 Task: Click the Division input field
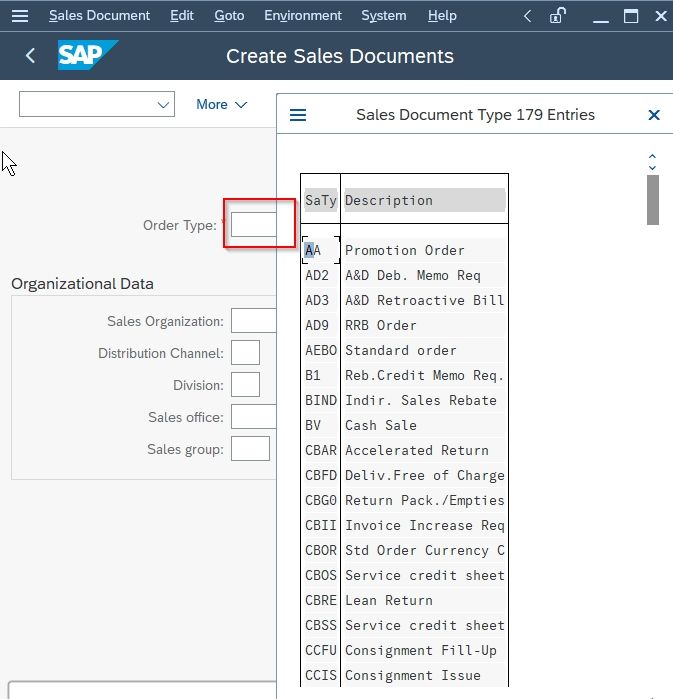tap(245, 385)
